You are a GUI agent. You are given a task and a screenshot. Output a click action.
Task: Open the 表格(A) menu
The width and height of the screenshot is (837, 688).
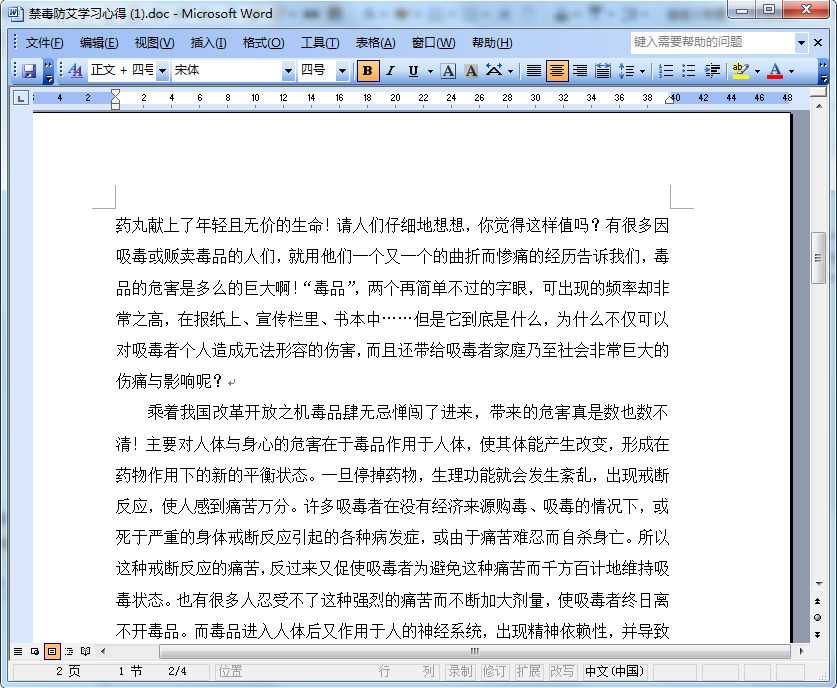(x=375, y=43)
